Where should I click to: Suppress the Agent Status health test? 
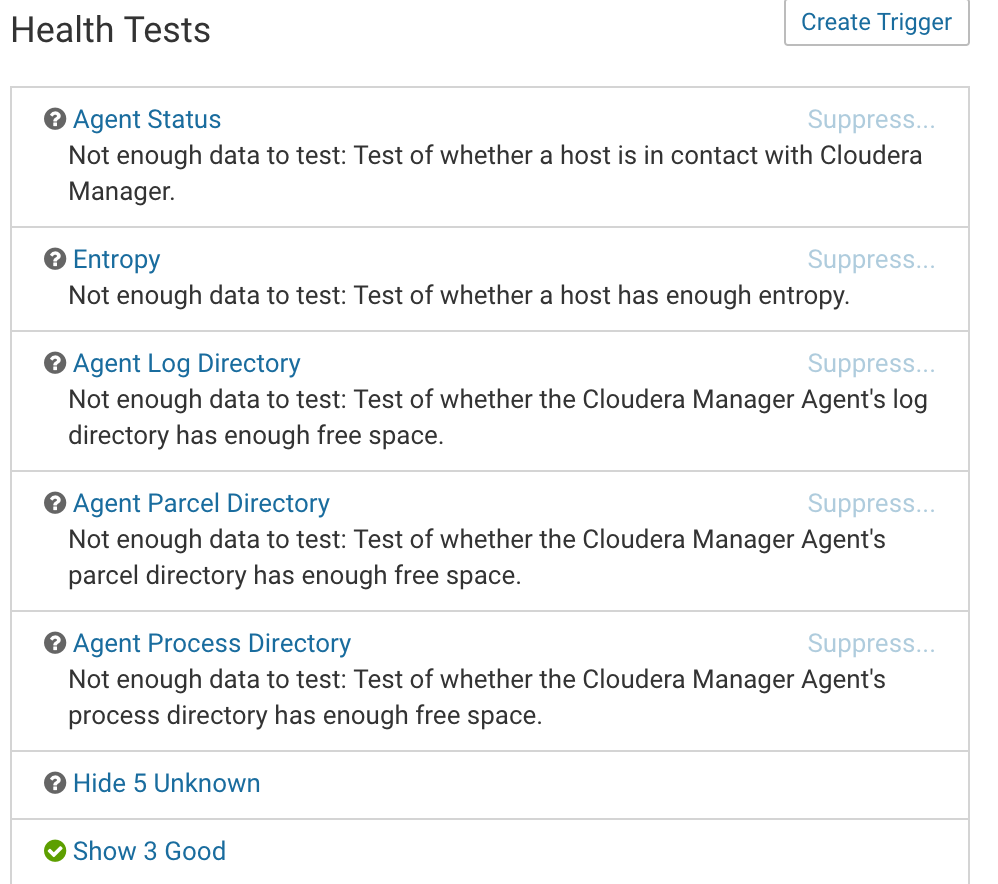point(871,119)
